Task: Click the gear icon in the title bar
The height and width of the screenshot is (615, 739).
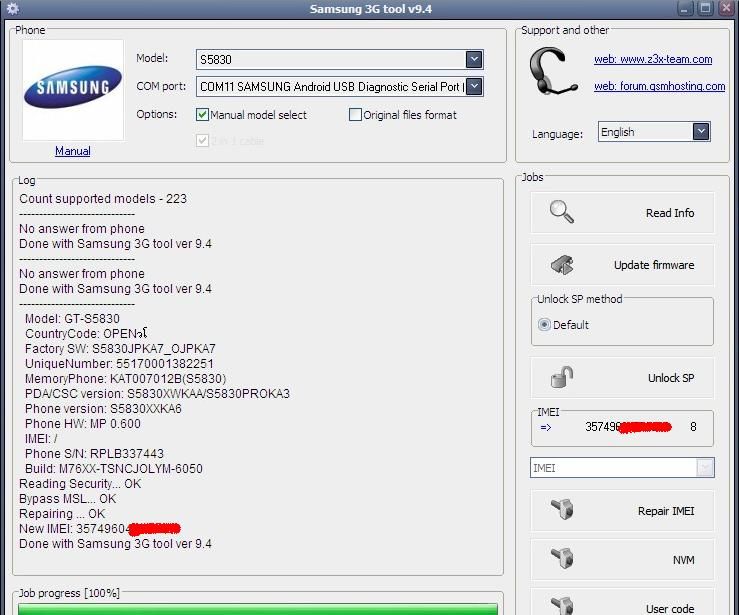Action: [x=12, y=8]
